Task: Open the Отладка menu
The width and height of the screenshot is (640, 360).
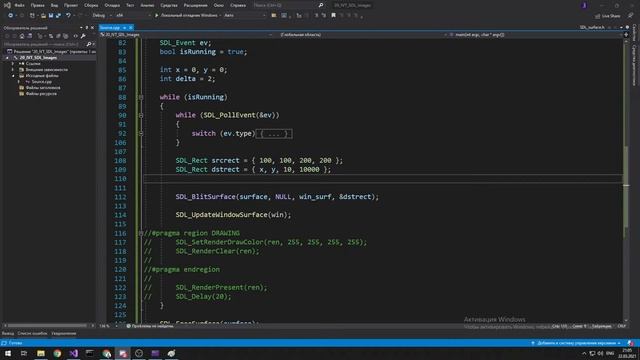Action: pyautogui.click(x=112, y=5)
